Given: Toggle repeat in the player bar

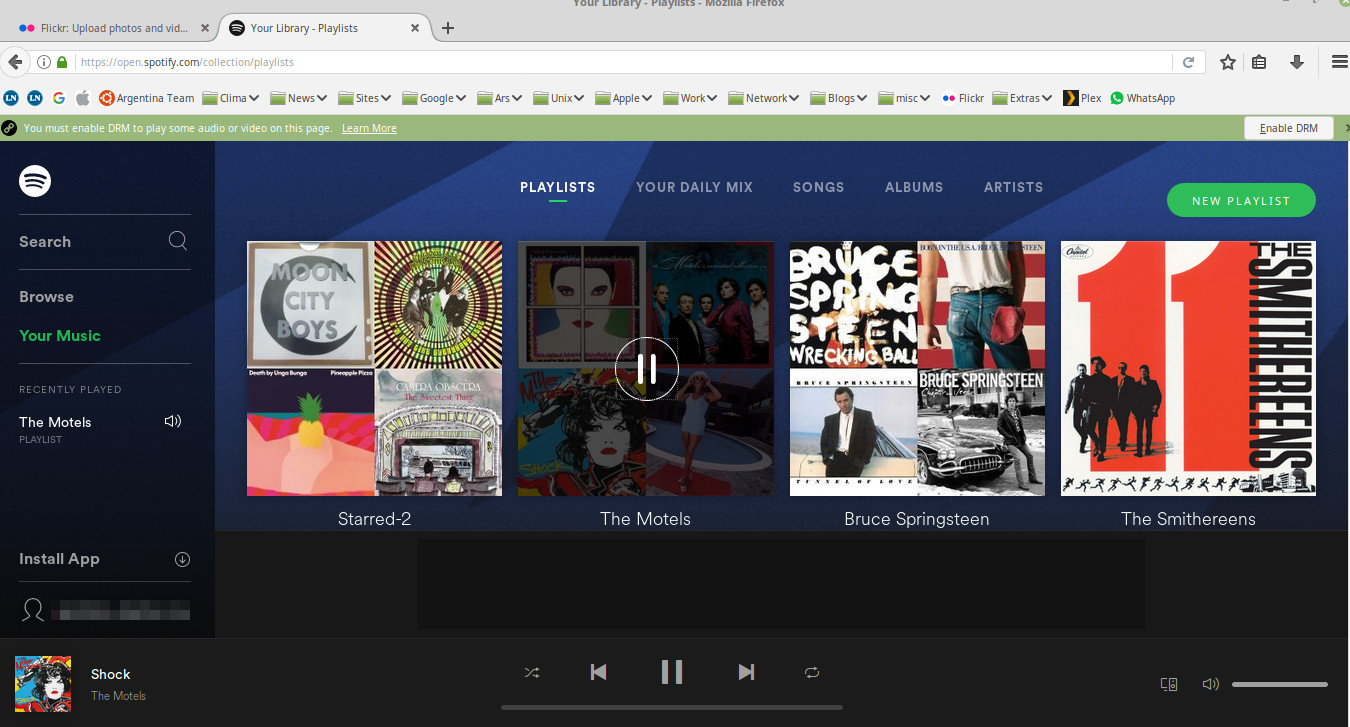Looking at the screenshot, I should pos(812,673).
